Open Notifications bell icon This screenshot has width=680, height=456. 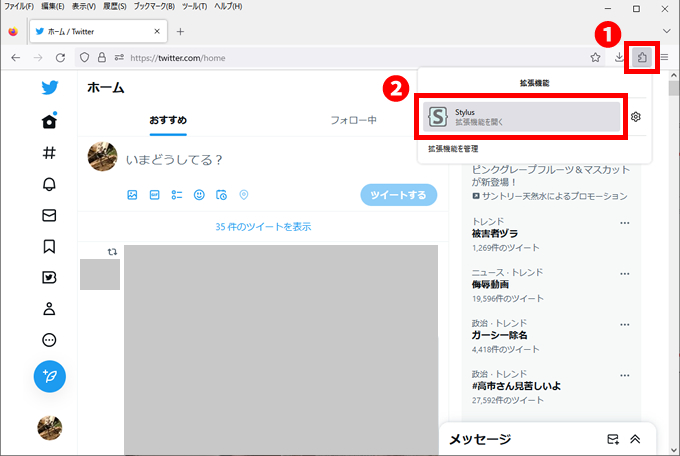pos(49,184)
